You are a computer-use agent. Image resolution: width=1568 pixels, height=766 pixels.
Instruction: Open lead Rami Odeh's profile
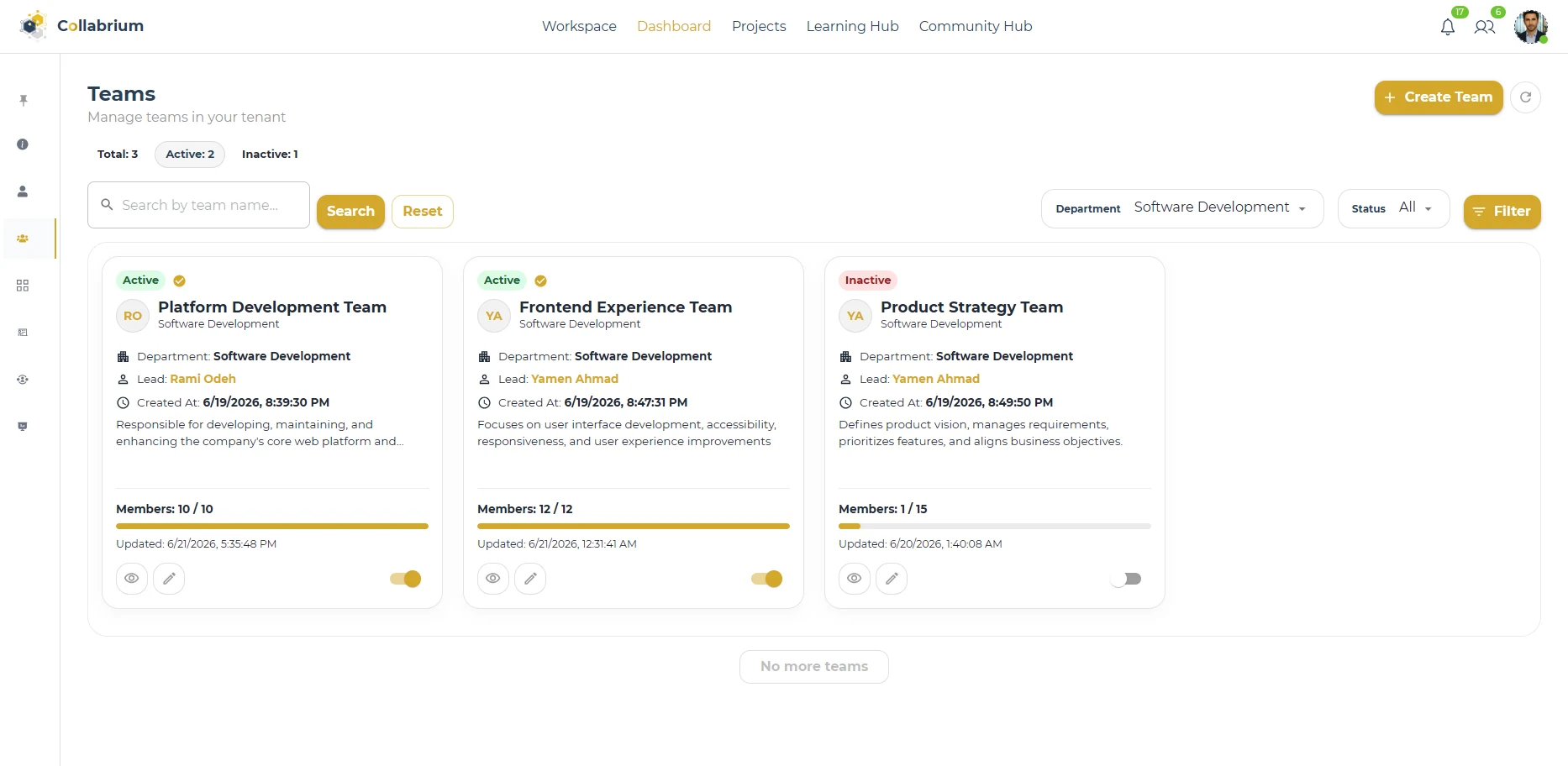click(x=203, y=379)
